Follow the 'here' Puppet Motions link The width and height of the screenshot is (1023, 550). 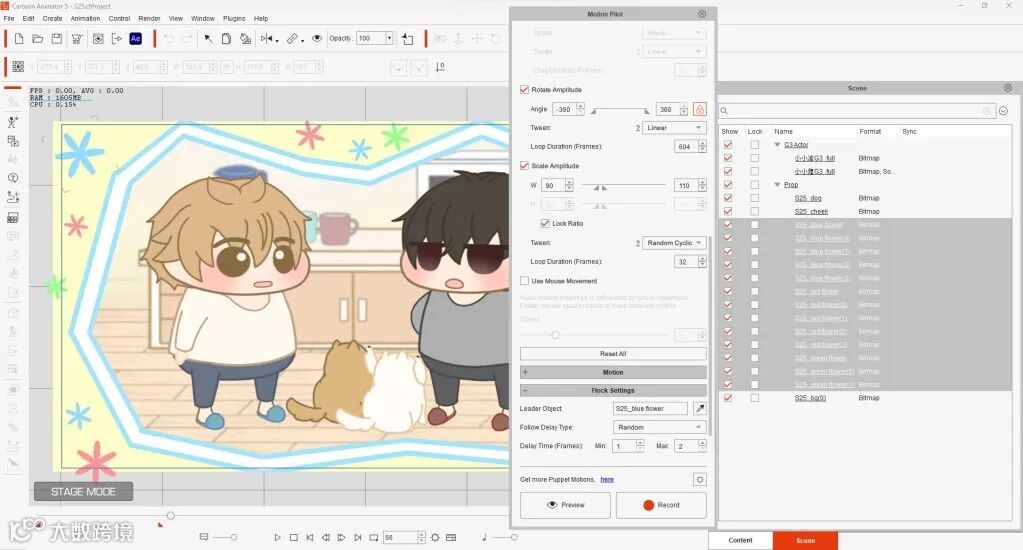607,480
